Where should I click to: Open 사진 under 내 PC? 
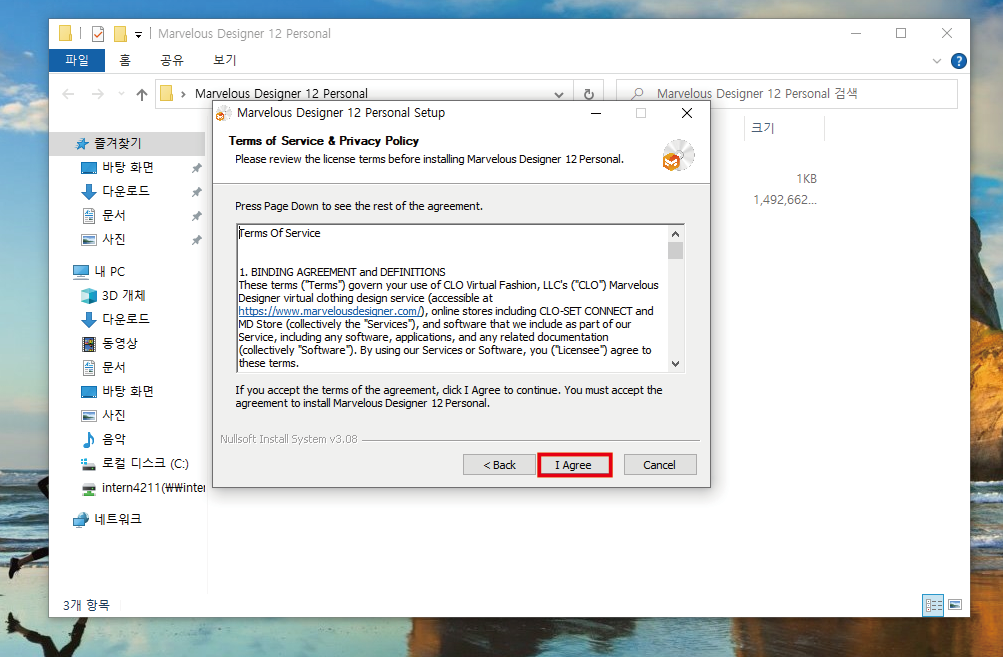[114, 415]
